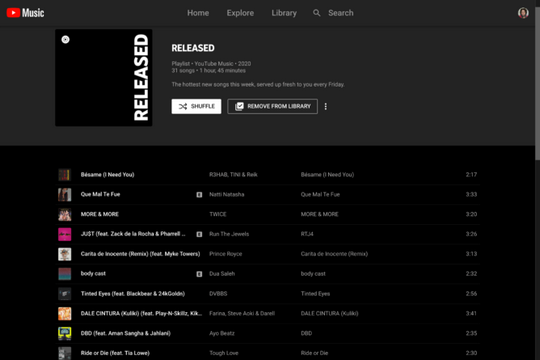The image size is (540, 360).
Task: Play Que Mal Te Fue thumbnail
Action: coord(65,195)
